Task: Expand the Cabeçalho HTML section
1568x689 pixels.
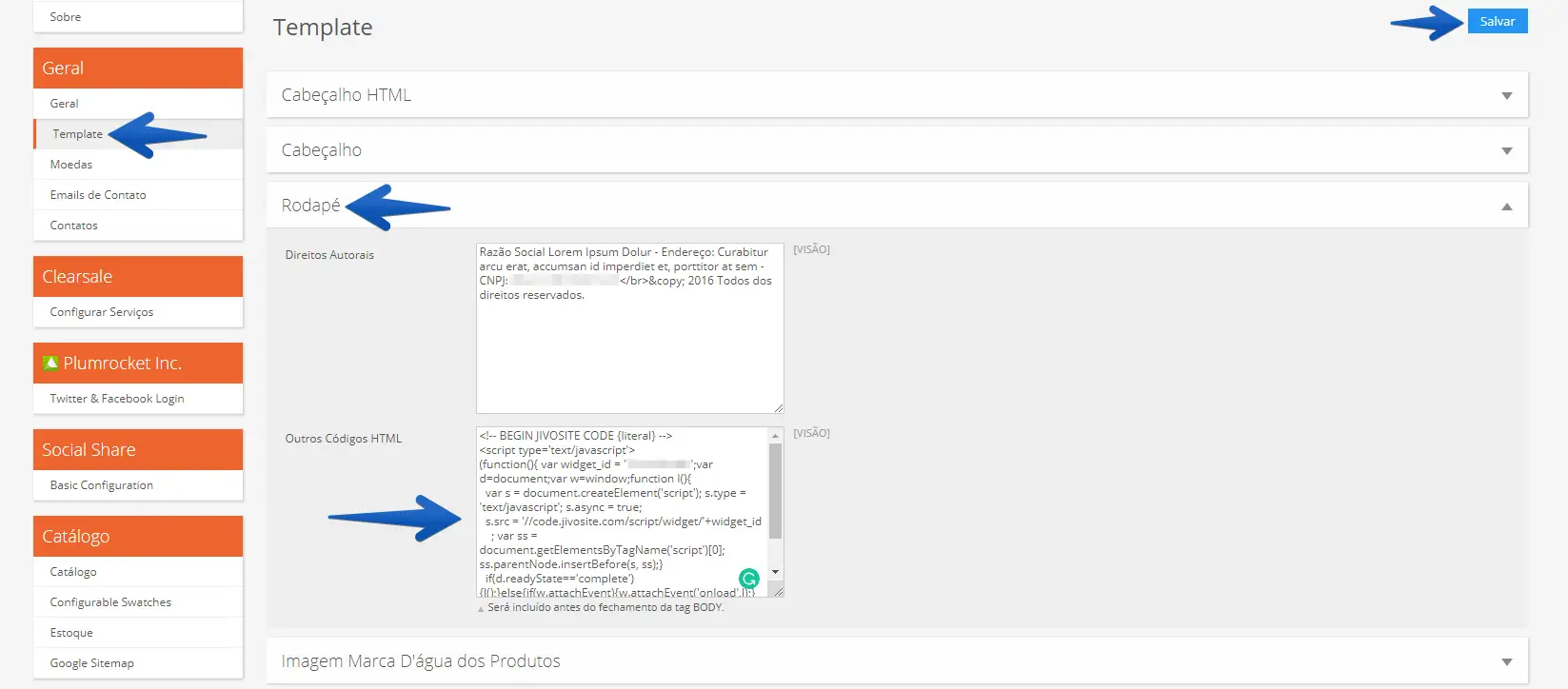Action: click(x=1506, y=95)
